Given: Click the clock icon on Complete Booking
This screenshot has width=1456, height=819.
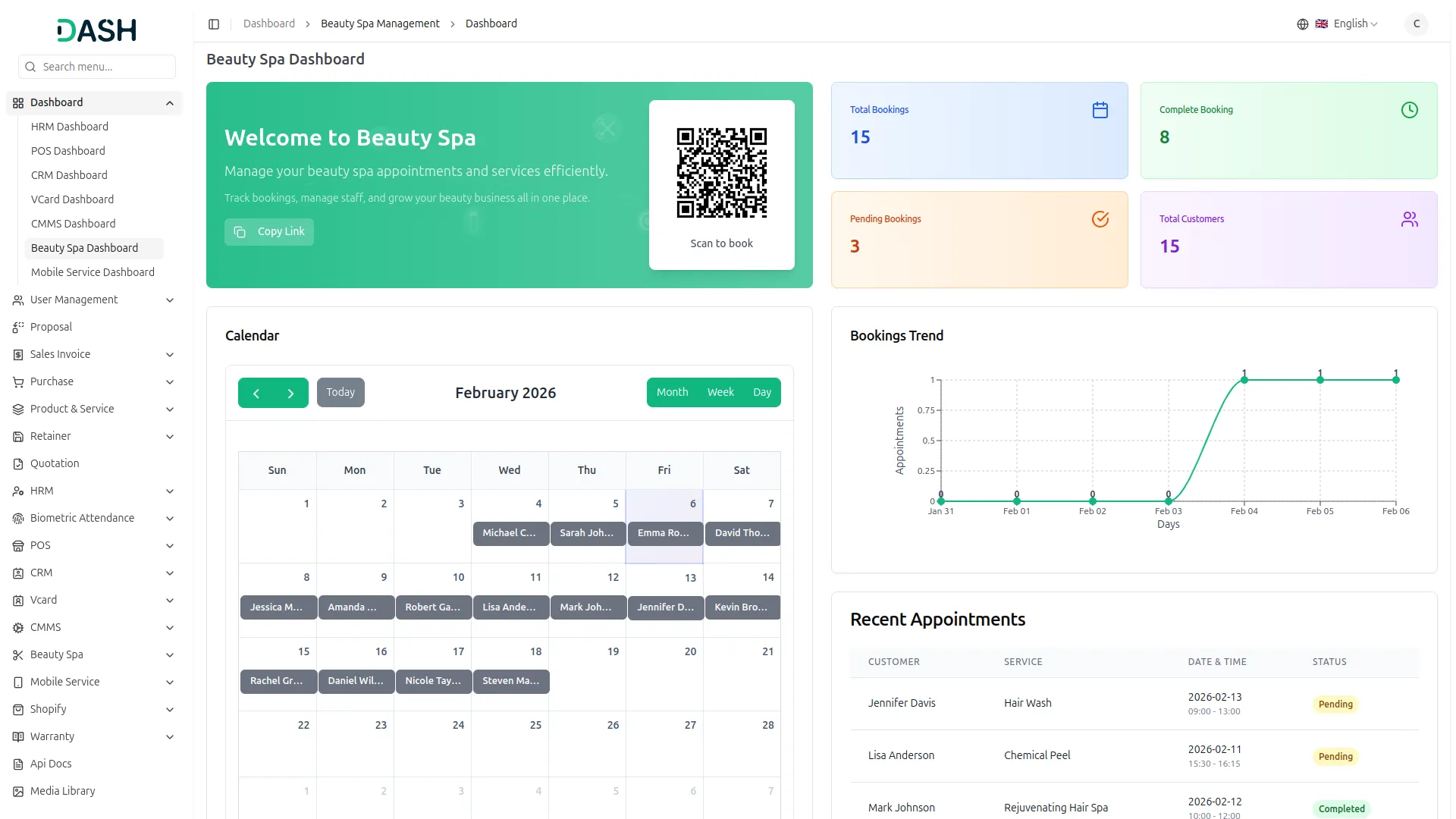Looking at the screenshot, I should (1409, 111).
